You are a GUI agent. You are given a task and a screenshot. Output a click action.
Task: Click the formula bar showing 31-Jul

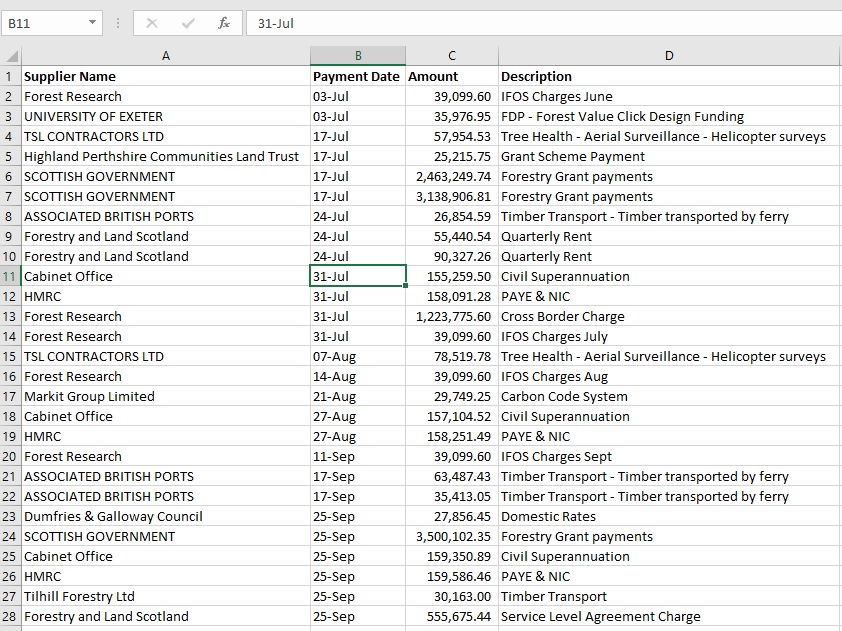540,23
